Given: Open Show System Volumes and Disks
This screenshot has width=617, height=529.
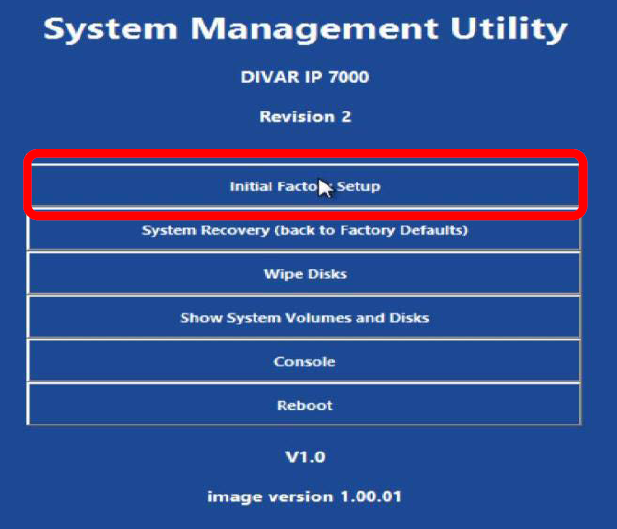Looking at the screenshot, I should click(305, 318).
